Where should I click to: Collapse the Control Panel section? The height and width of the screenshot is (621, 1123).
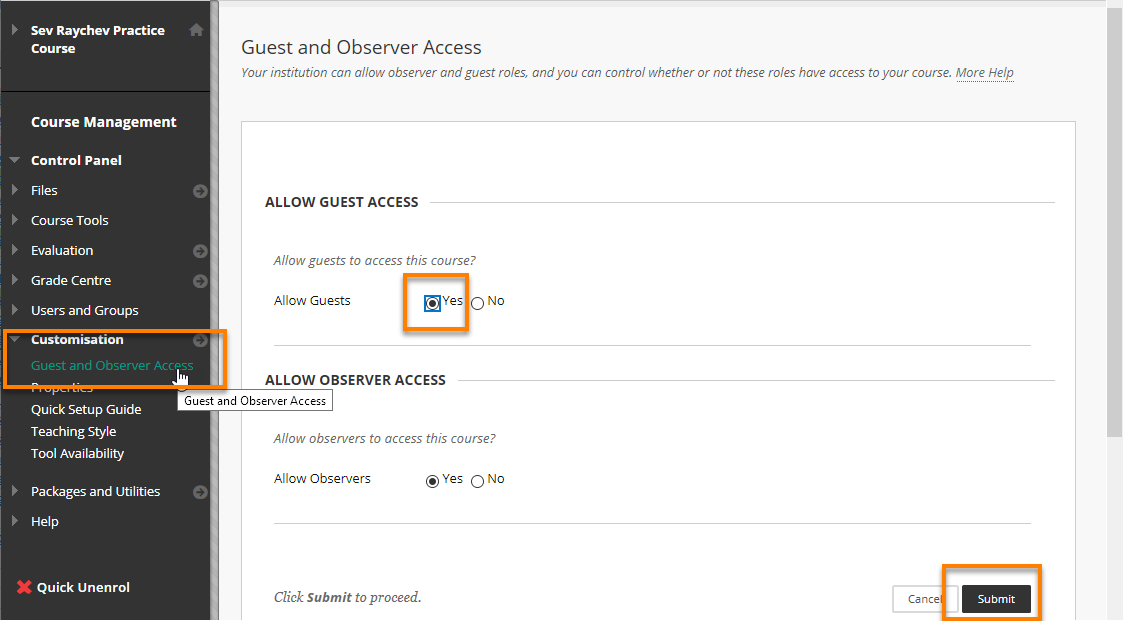15,160
